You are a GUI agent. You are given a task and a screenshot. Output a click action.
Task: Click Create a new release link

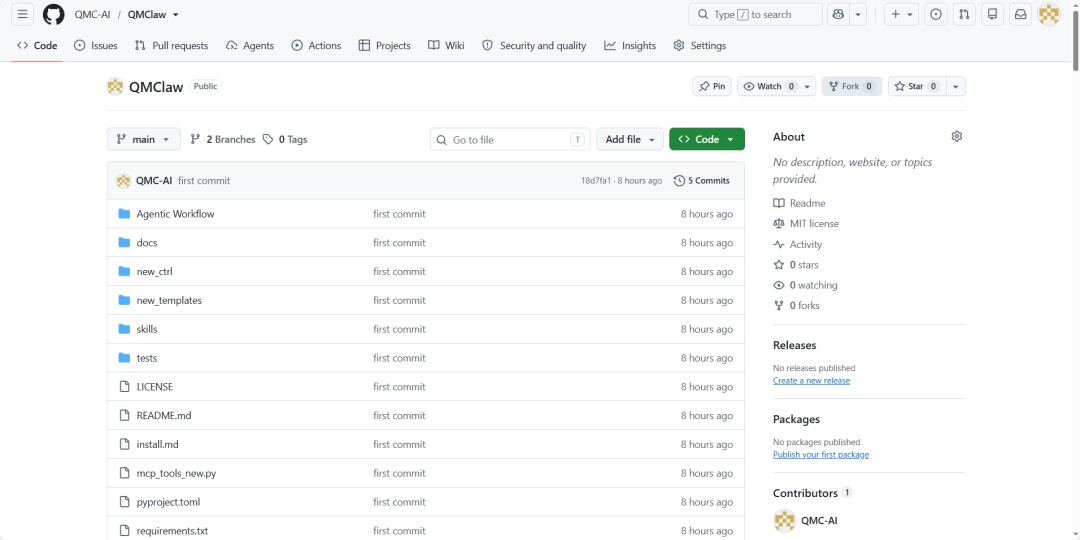click(x=811, y=381)
